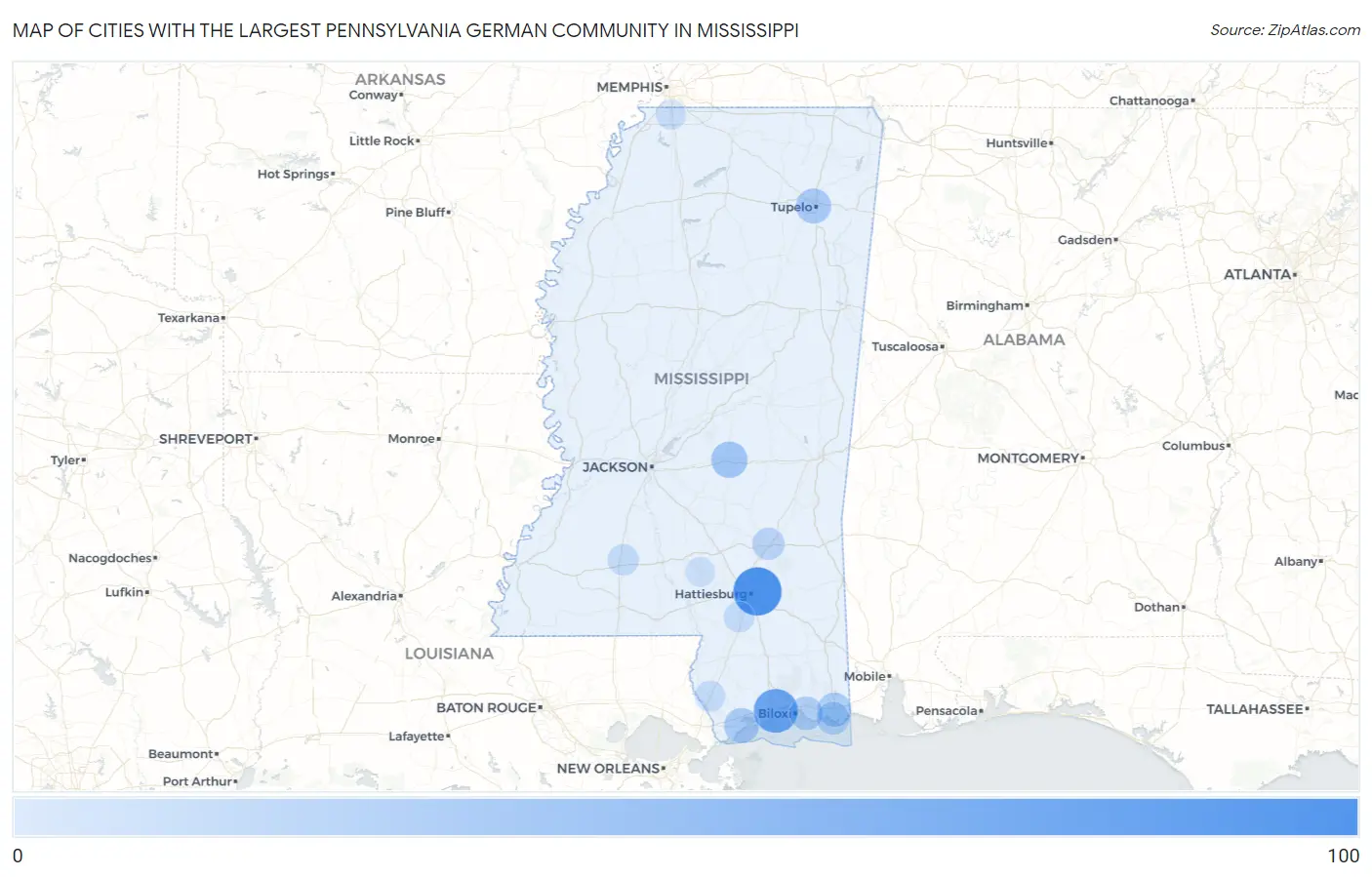Click the TALLAHASSEE city label
Screen dimensions: 1372x877
click(x=1255, y=709)
